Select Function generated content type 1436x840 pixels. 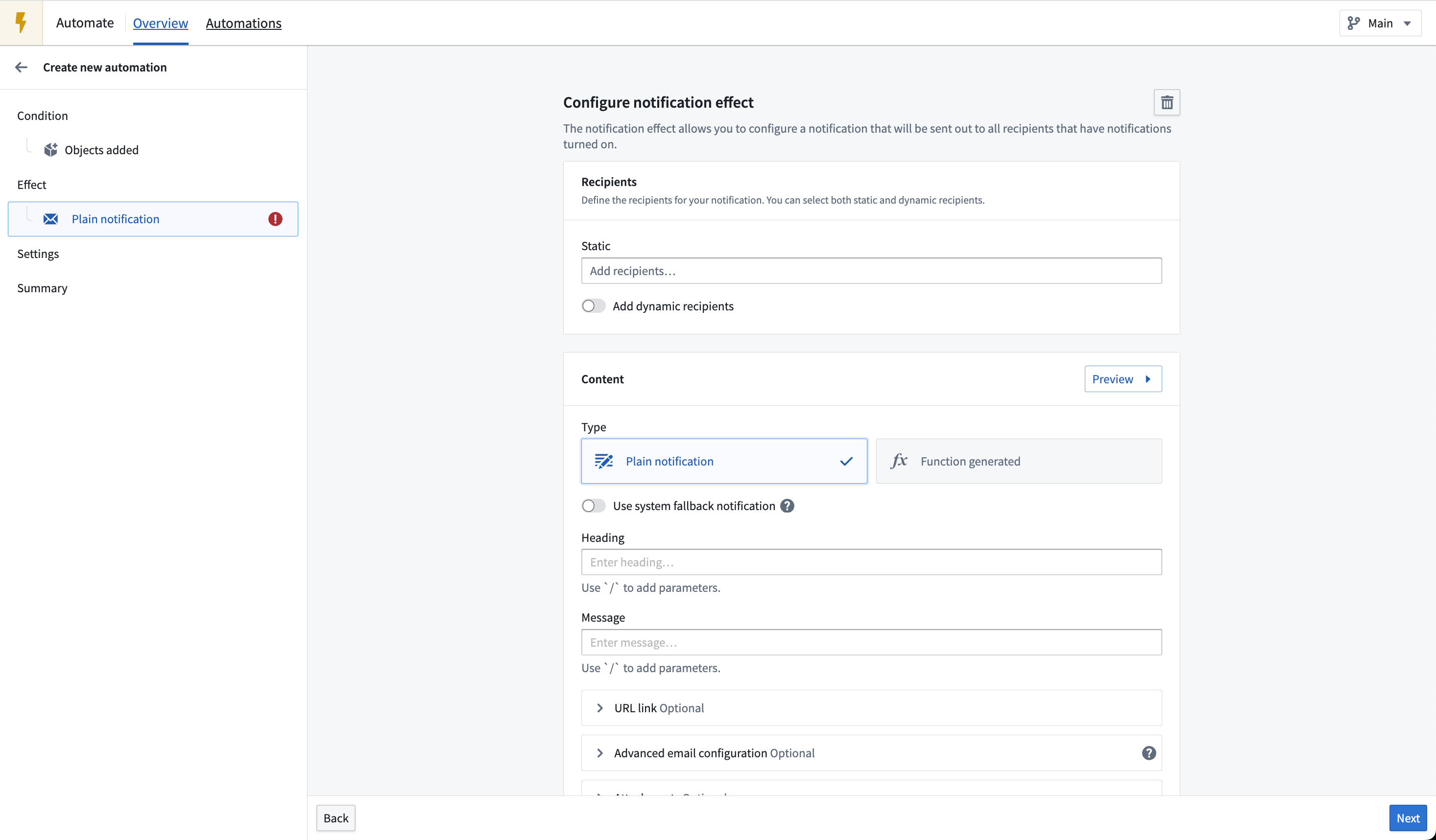pyautogui.click(x=1018, y=461)
